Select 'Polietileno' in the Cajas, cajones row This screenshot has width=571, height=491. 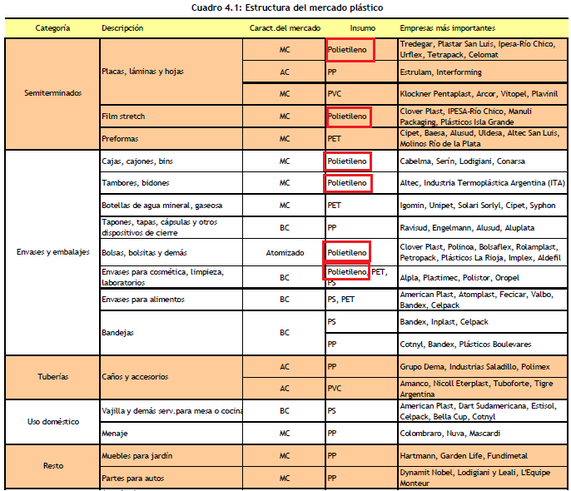pyautogui.click(x=347, y=161)
